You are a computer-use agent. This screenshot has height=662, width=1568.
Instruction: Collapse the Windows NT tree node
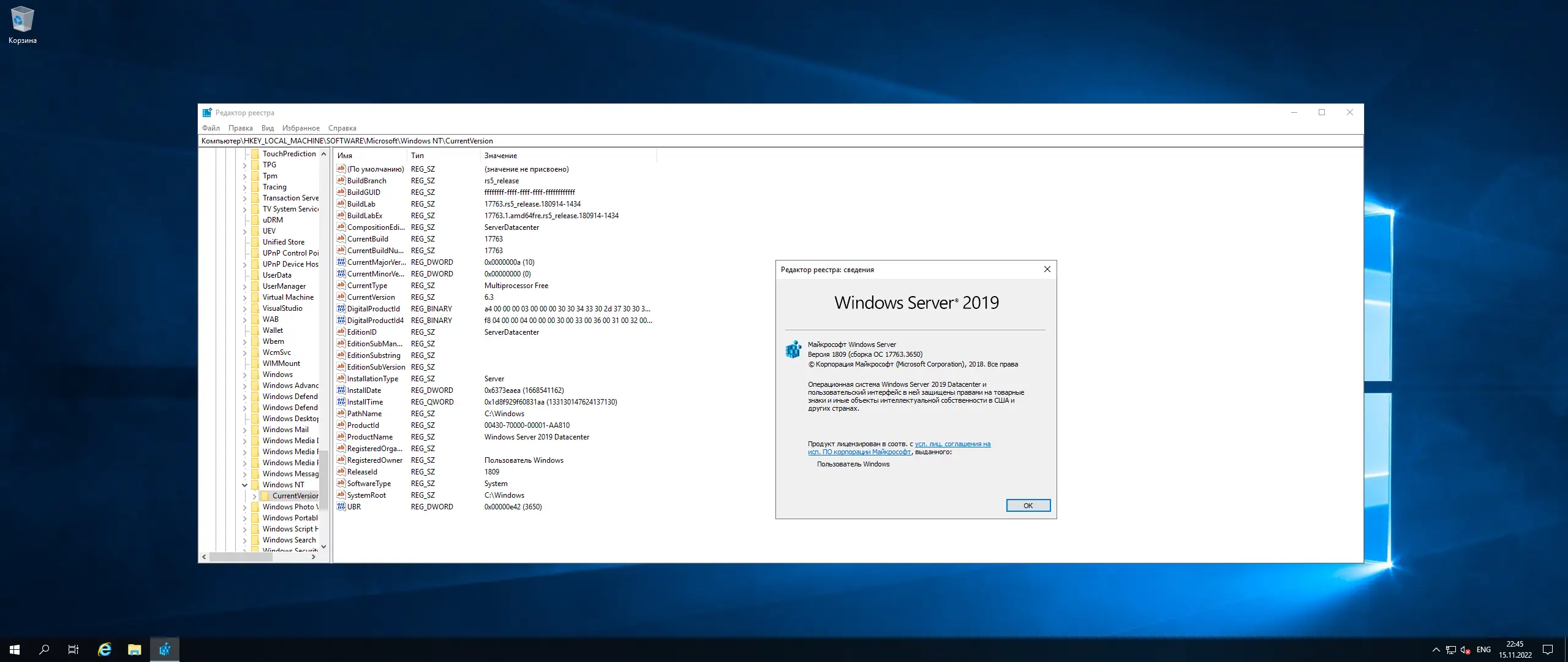[245, 485]
